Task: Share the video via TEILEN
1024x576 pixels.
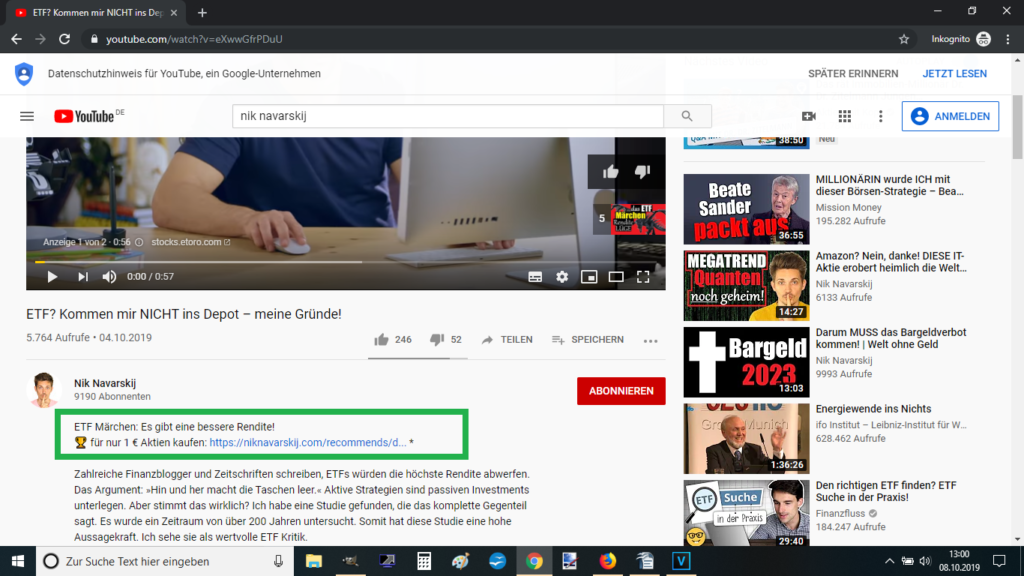Action: click(x=507, y=340)
